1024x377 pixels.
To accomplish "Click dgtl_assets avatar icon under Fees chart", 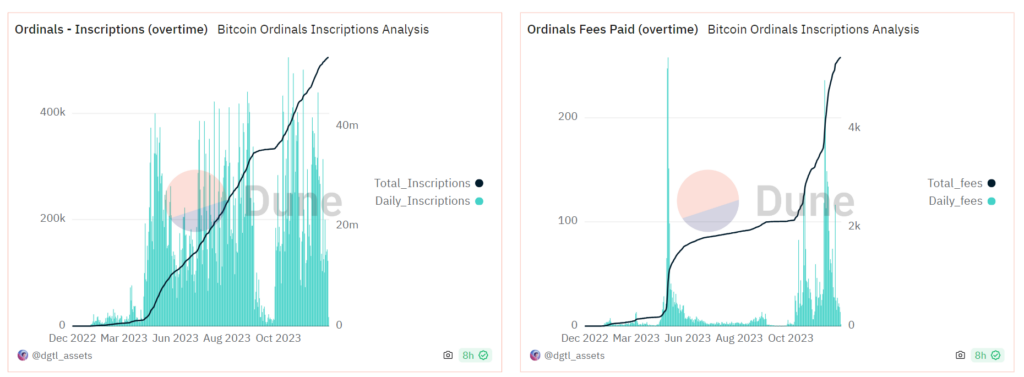I will tap(535, 355).
